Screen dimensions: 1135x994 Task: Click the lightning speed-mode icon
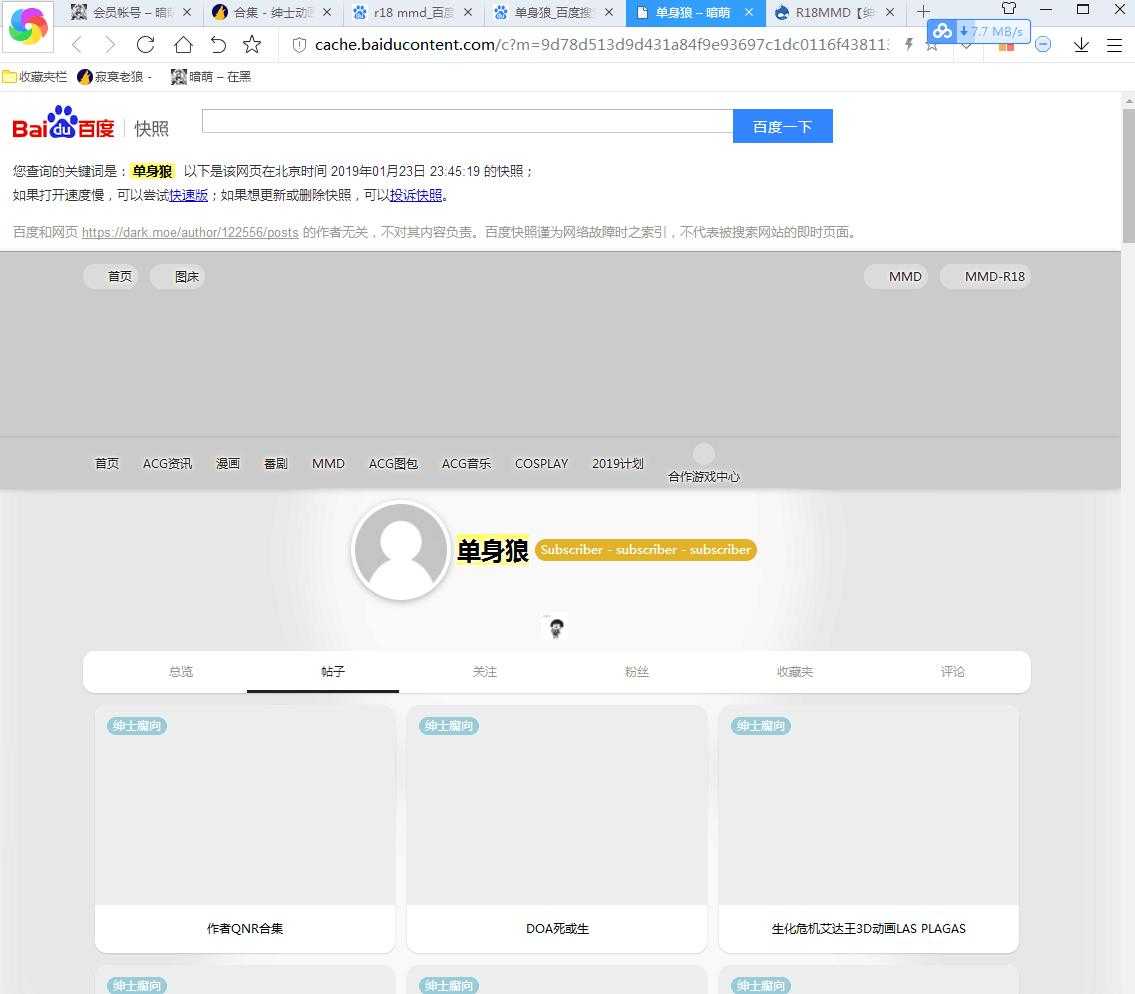pos(909,45)
